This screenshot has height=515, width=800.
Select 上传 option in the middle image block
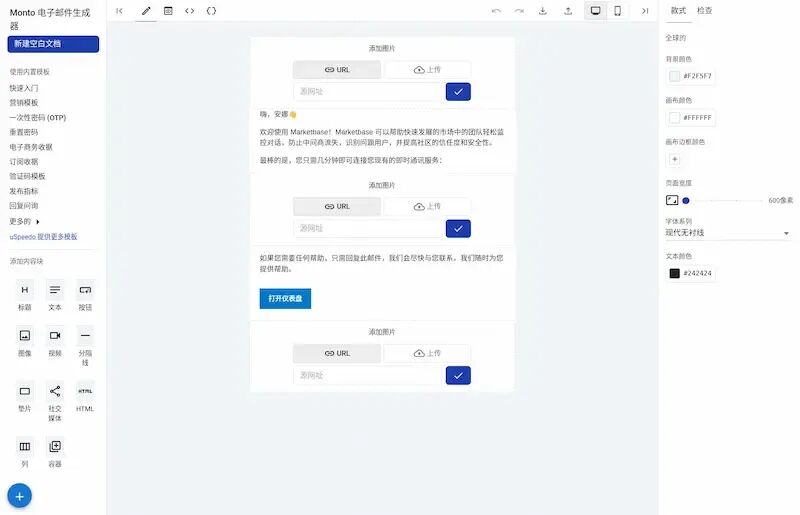pos(427,207)
